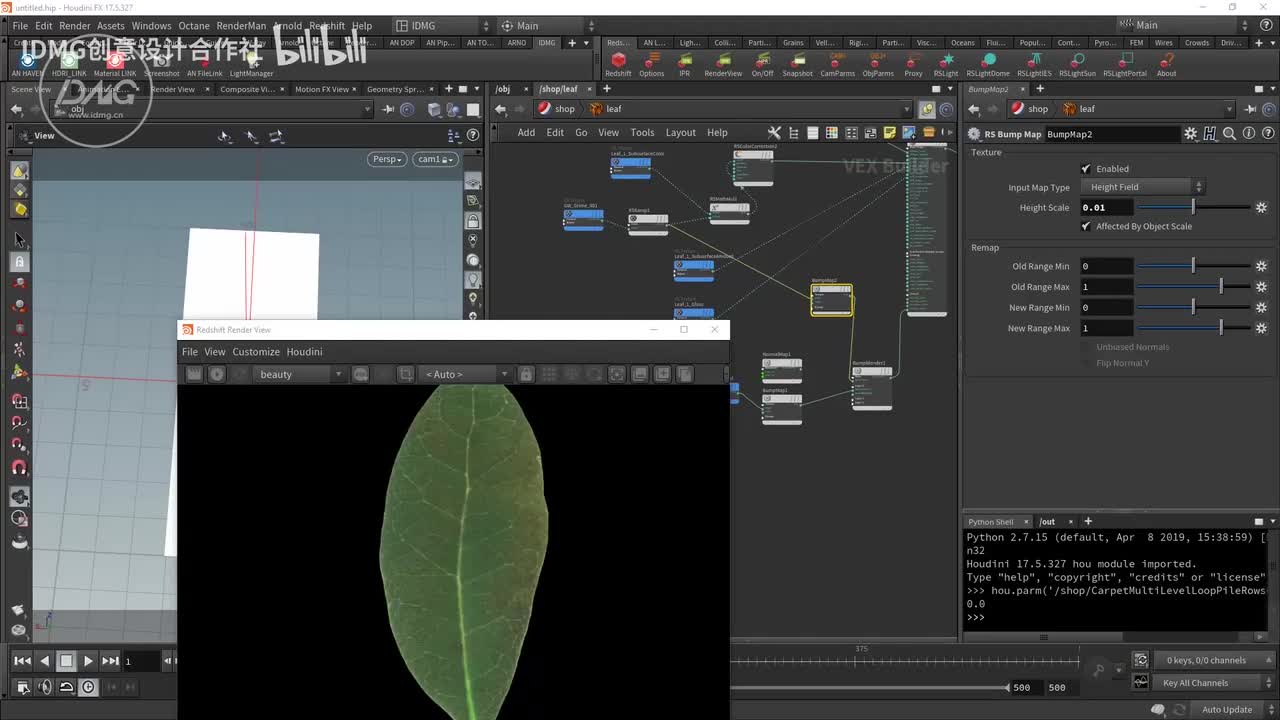Toggle Auto Update in the status bar
This screenshot has width=1280, height=720.
click(1226, 710)
